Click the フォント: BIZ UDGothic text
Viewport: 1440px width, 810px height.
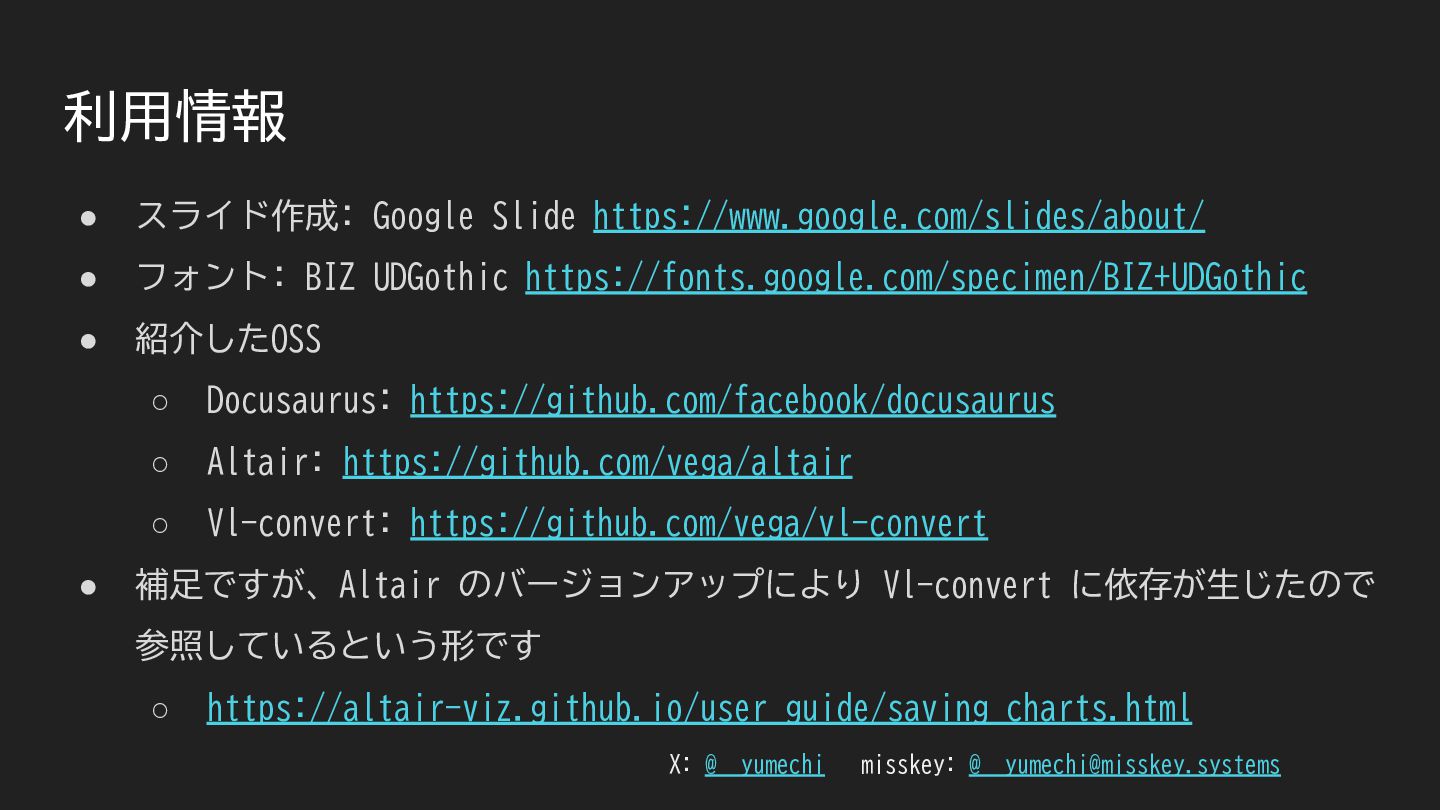322,277
